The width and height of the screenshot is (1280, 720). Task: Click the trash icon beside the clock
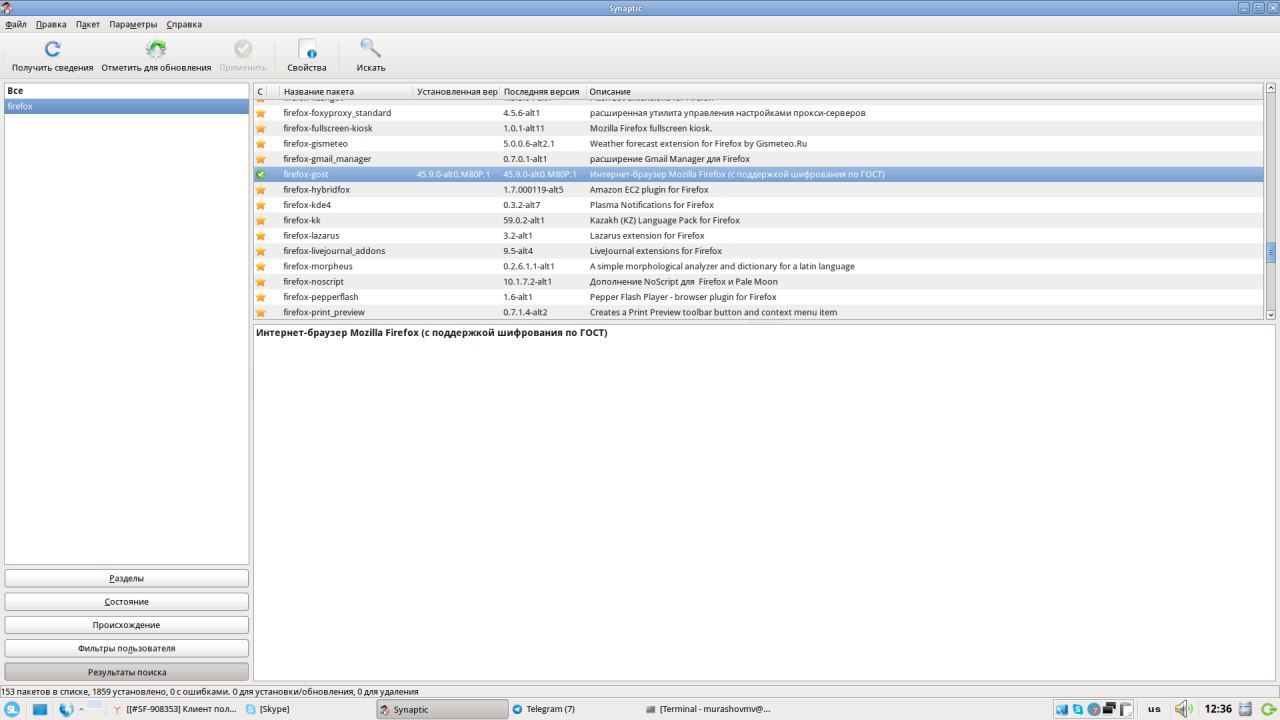pos(1246,709)
